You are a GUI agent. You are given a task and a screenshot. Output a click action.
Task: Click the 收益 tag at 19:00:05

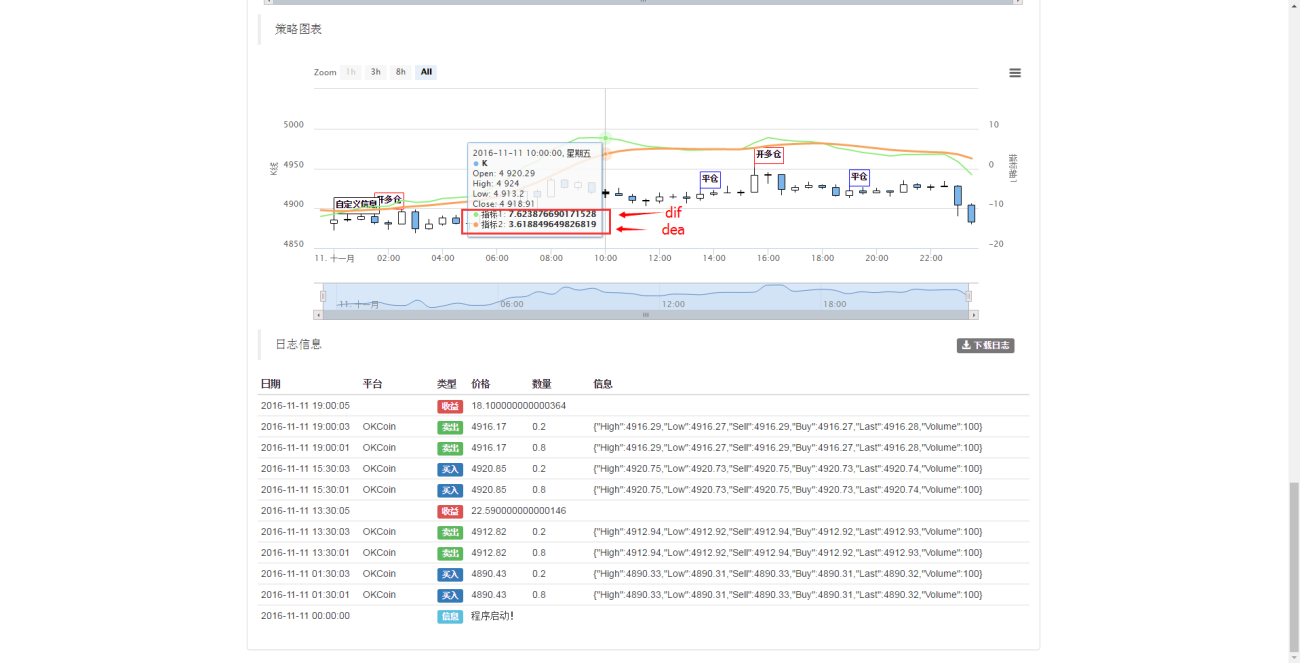(x=450, y=406)
